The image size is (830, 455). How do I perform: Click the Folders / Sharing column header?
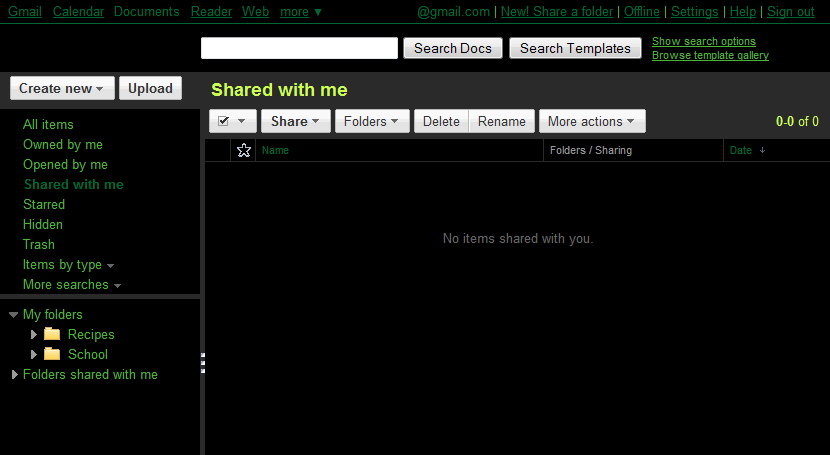pos(591,150)
